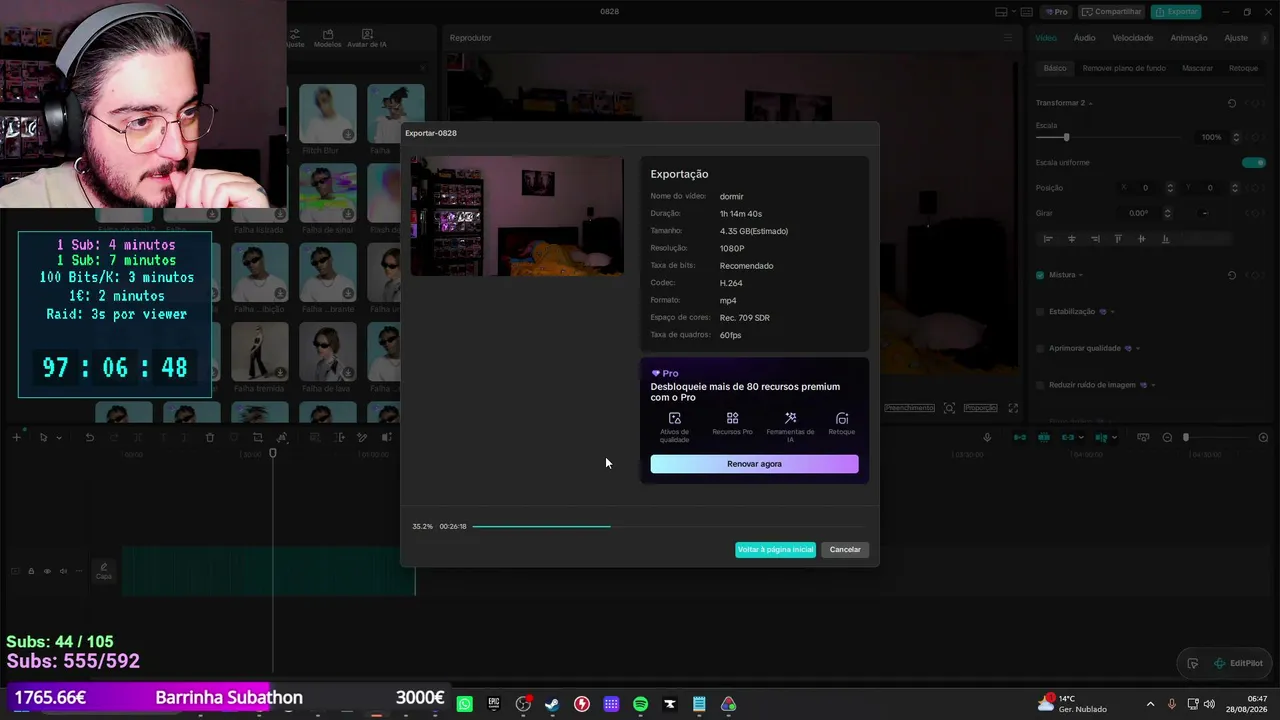Image resolution: width=1280 pixels, height=720 pixels.
Task: Undo the last action in timeline toolbar
Action: pyautogui.click(x=89, y=437)
